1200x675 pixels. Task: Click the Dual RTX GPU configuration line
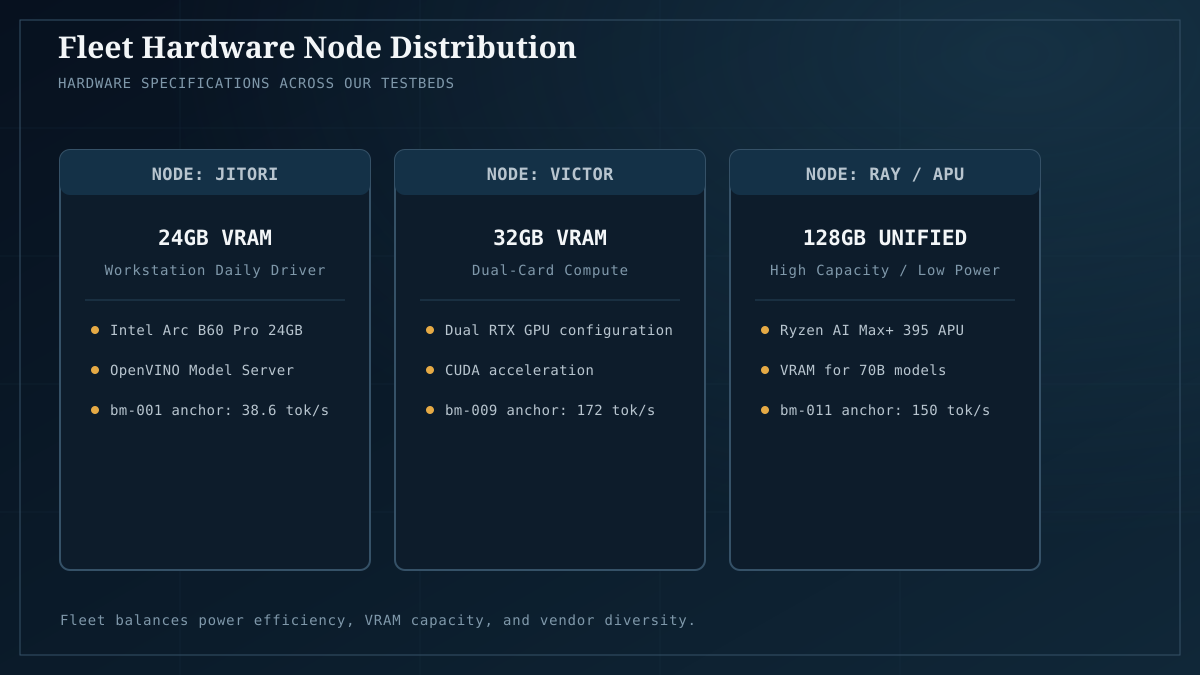559,330
